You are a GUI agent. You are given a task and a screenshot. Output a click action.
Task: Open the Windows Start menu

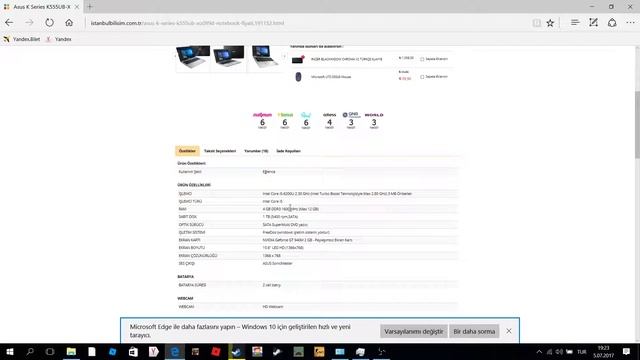(x=9, y=352)
